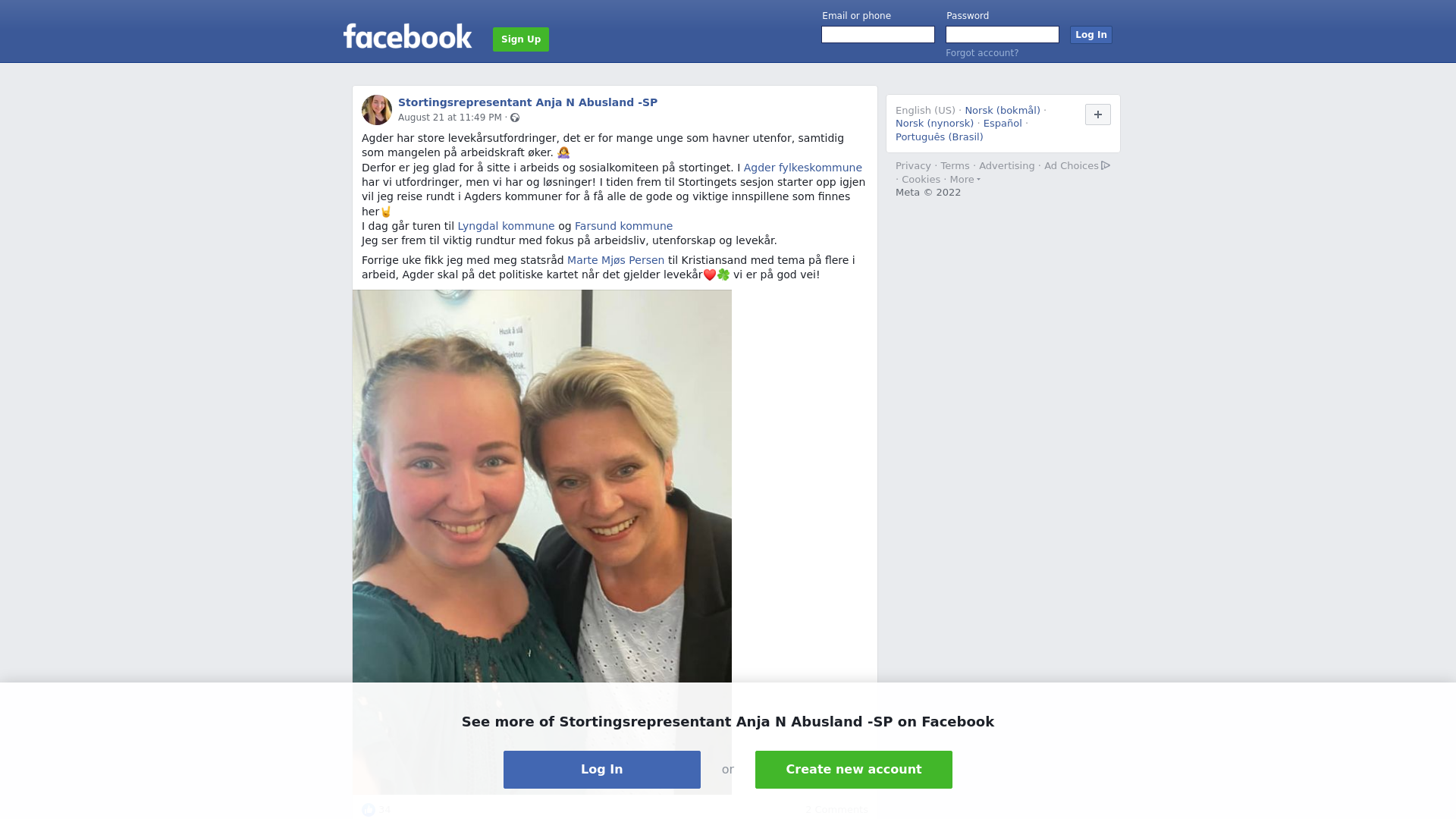
Task: Switch language to Português (Brasil)
Action: (x=939, y=137)
